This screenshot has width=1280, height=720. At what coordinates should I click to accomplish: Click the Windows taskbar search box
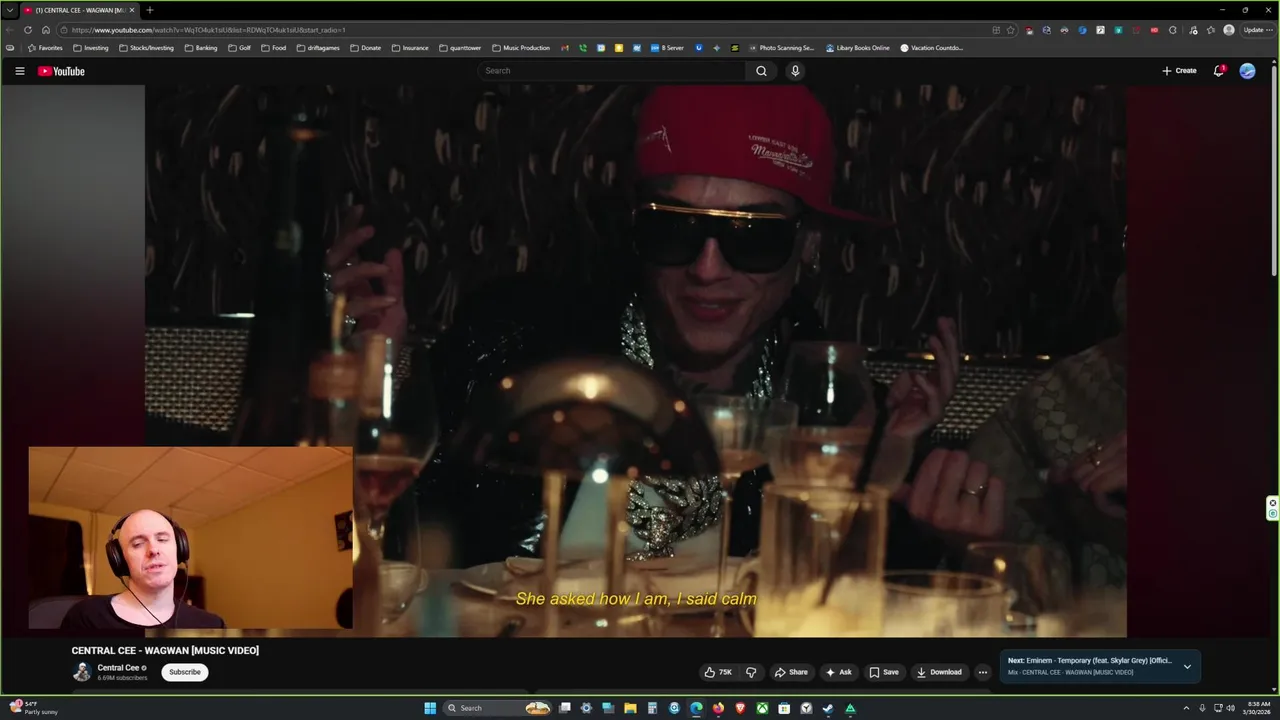pyautogui.click(x=497, y=708)
